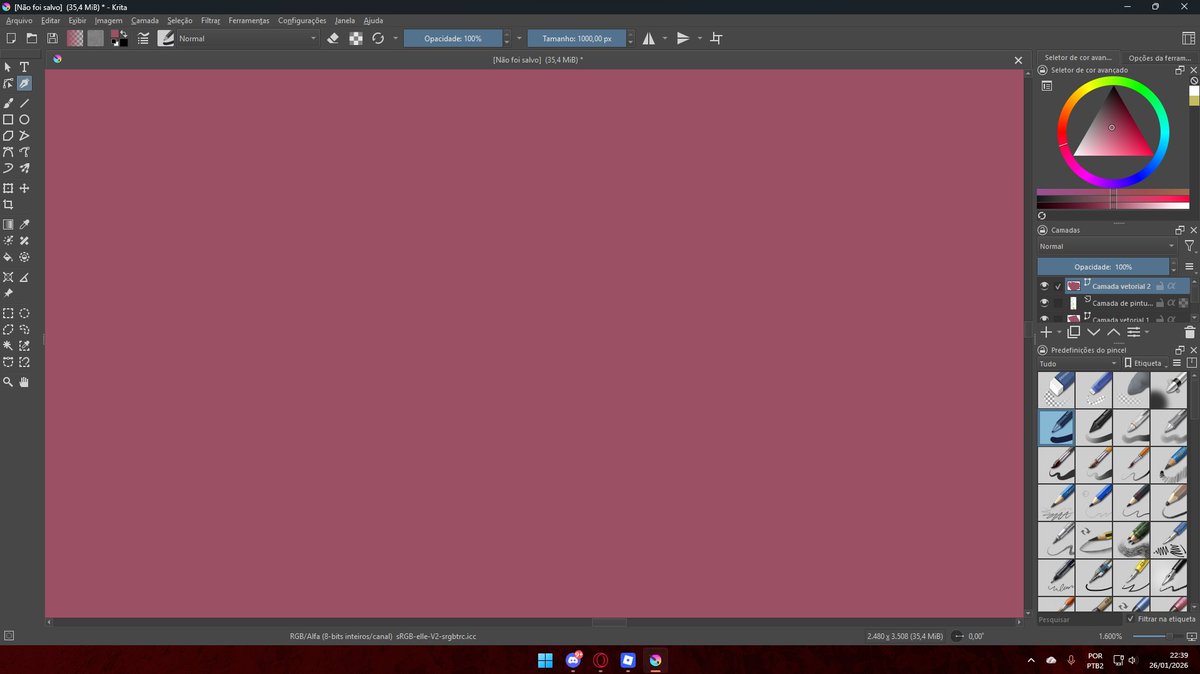This screenshot has height=674, width=1200.
Task: Toggle lock on Camada vetorial 2
Action: (1159, 286)
